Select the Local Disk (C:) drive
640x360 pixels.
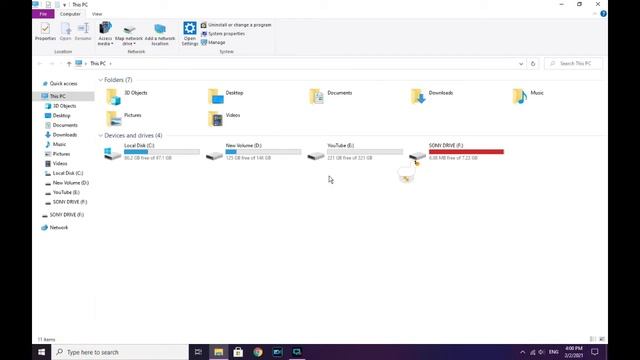152,151
